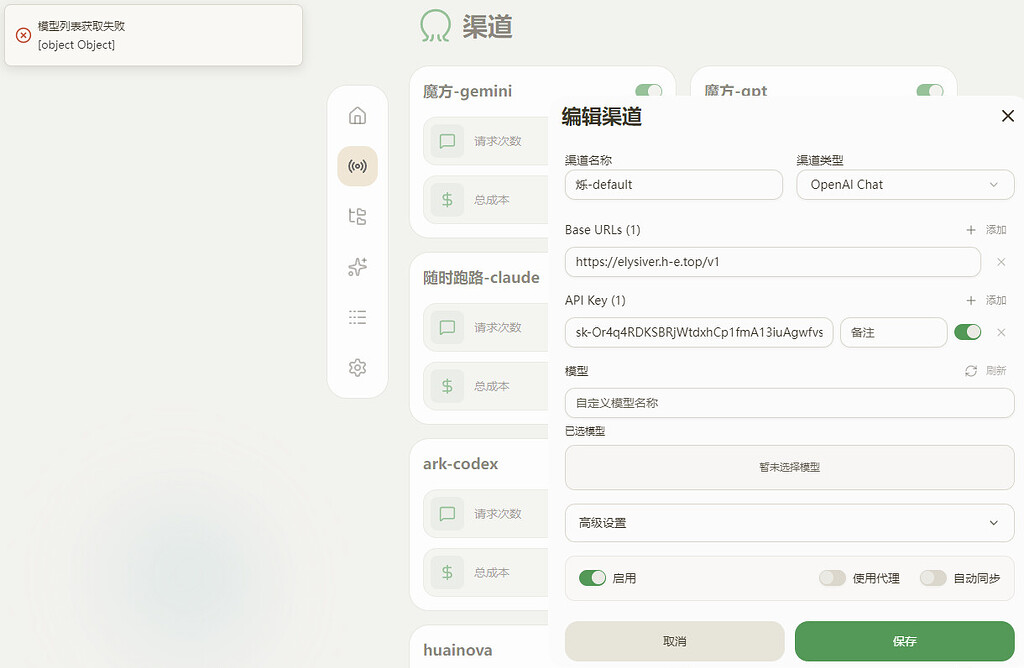Edit the API key sk- field

pyautogui.click(x=699, y=332)
